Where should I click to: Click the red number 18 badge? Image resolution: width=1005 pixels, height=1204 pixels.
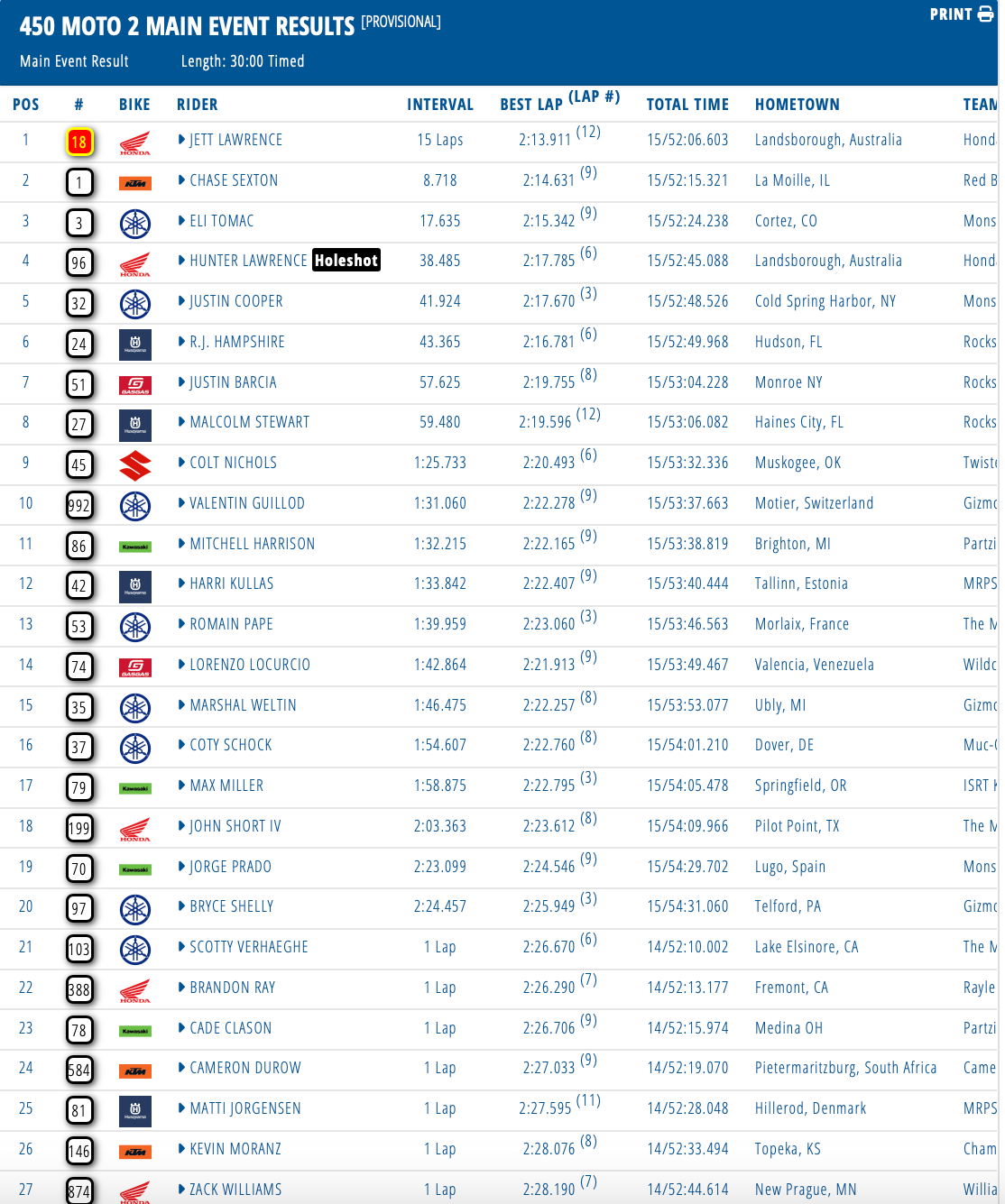(x=79, y=142)
